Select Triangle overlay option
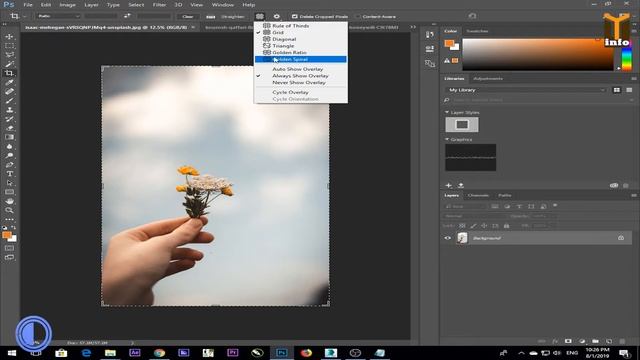This screenshot has height=360, width=640. click(283, 46)
